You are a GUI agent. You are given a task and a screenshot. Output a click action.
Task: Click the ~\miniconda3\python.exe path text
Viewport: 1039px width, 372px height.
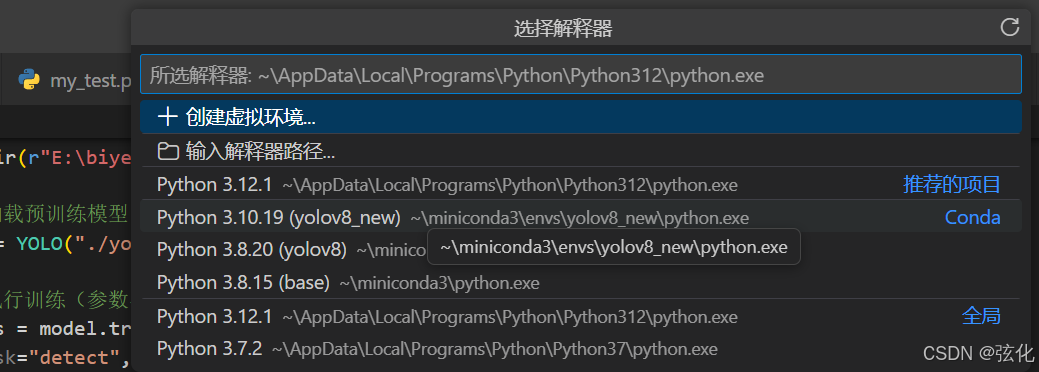[x=439, y=283]
